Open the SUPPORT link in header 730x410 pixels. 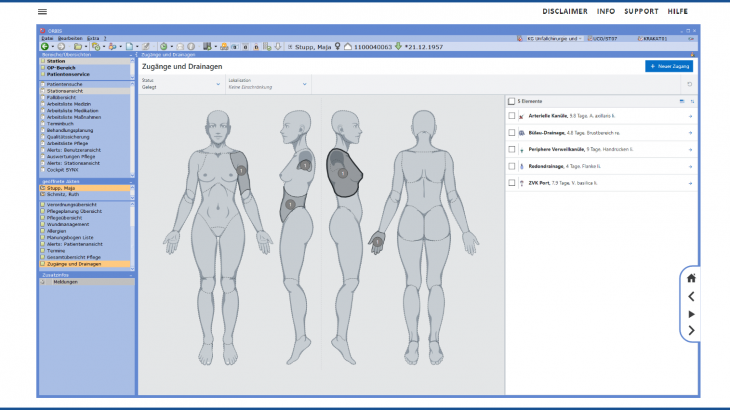(641, 11)
